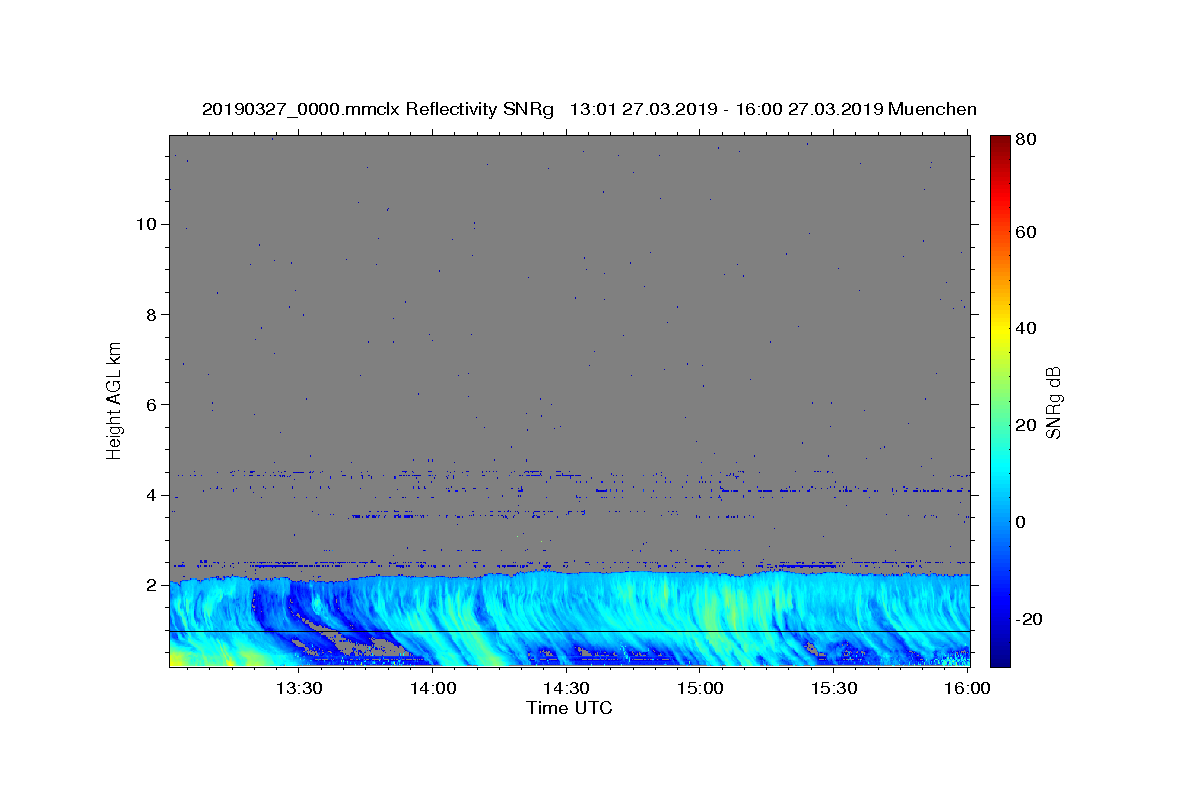Click the colorbar value 40
Screen dimensions: 1200x800
pos(1025,328)
